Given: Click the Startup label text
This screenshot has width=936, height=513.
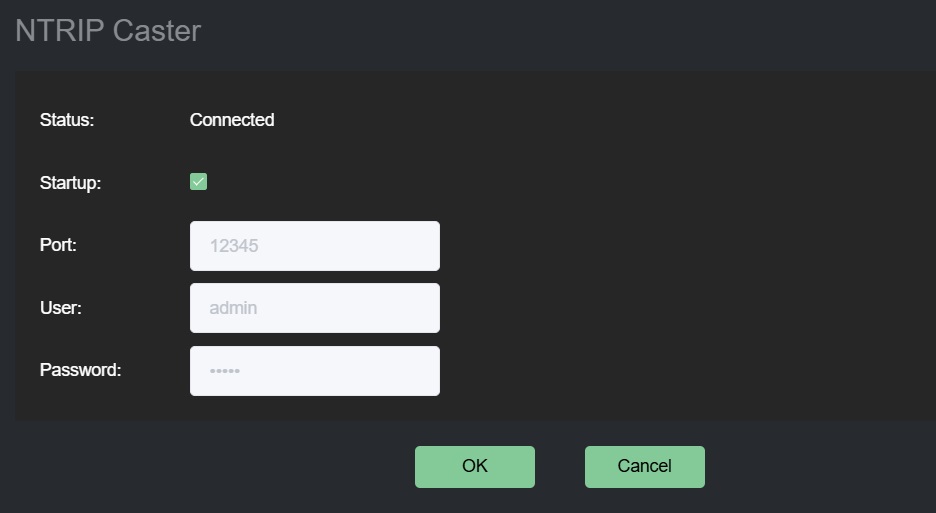Looking at the screenshot, I should (x=70, y=183).
